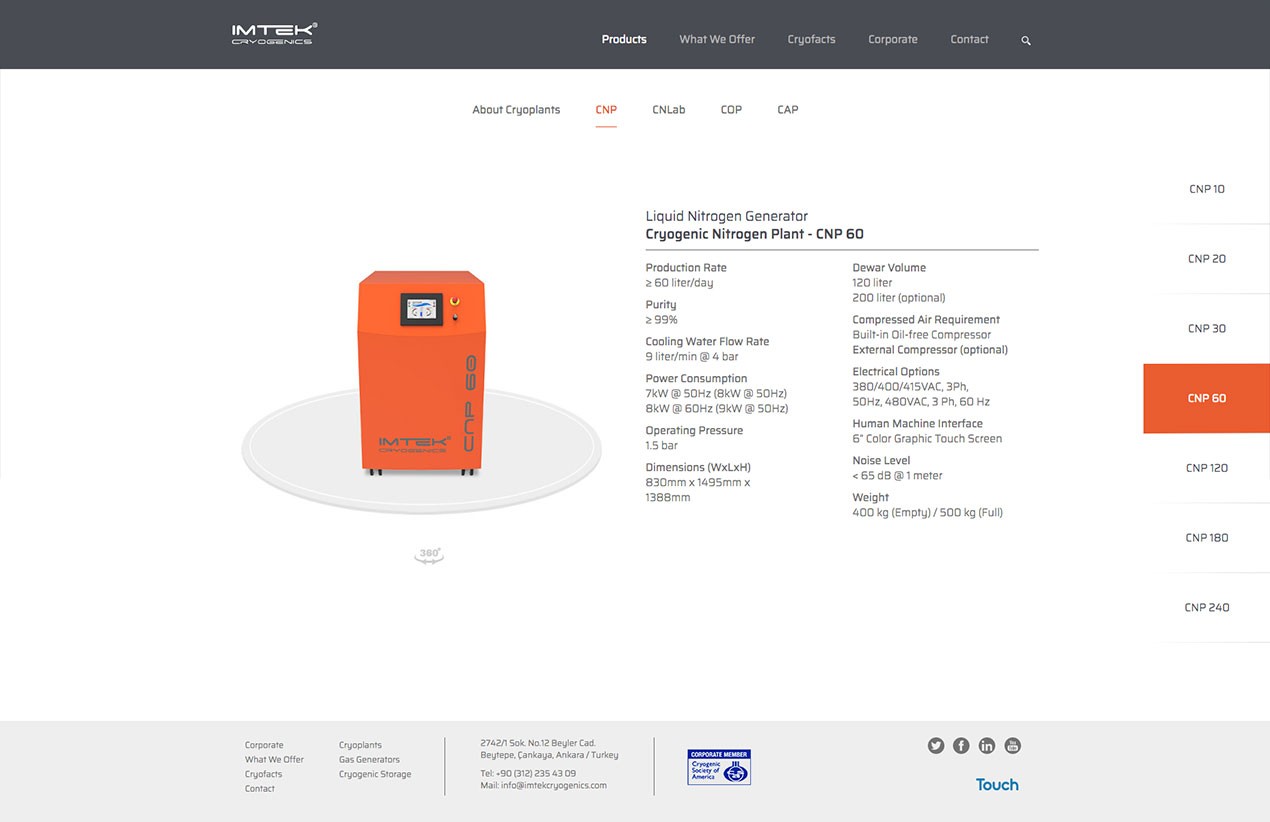This screenshot has height=822, width=1270.
Task: Click the telephone number in footer
Action: click(537, 774)
